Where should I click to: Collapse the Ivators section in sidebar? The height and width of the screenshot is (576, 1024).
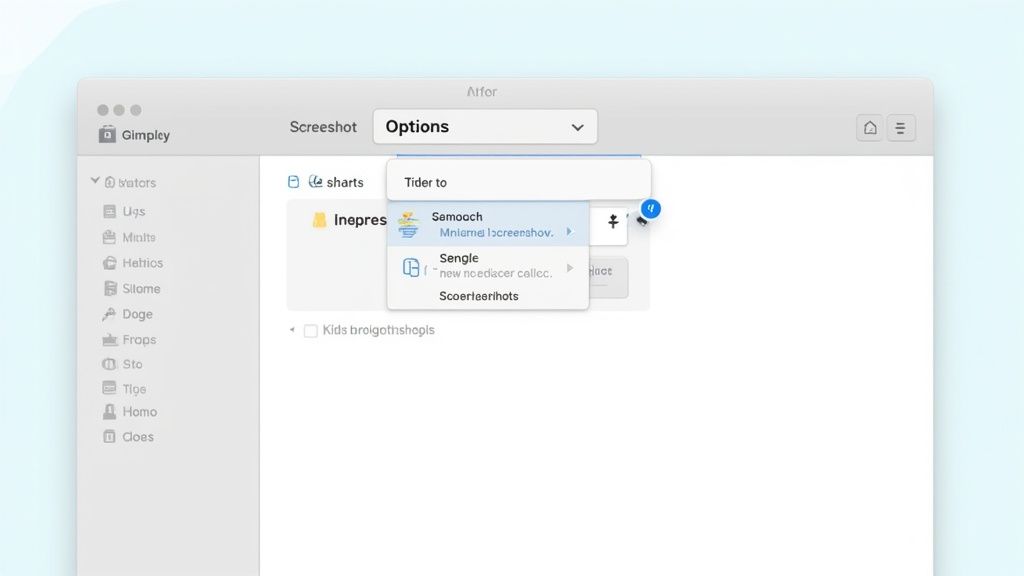[x=95, y=182]
